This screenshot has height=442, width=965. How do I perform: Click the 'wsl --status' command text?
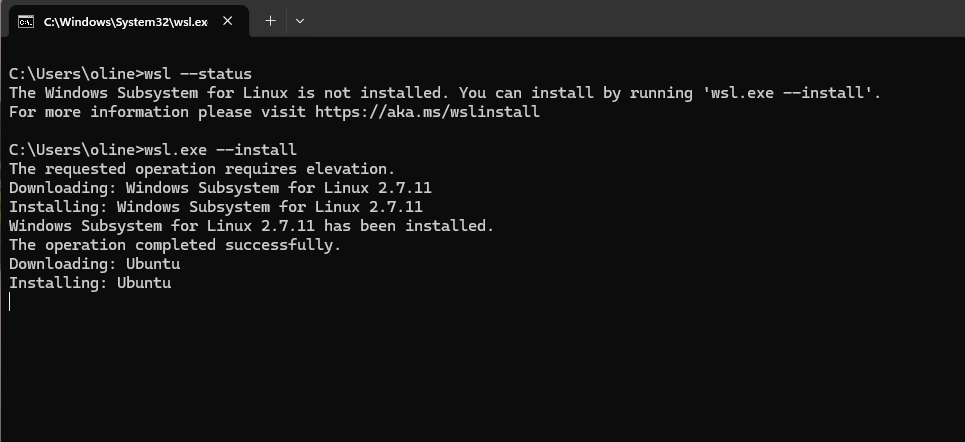click(x=198, y=74)
